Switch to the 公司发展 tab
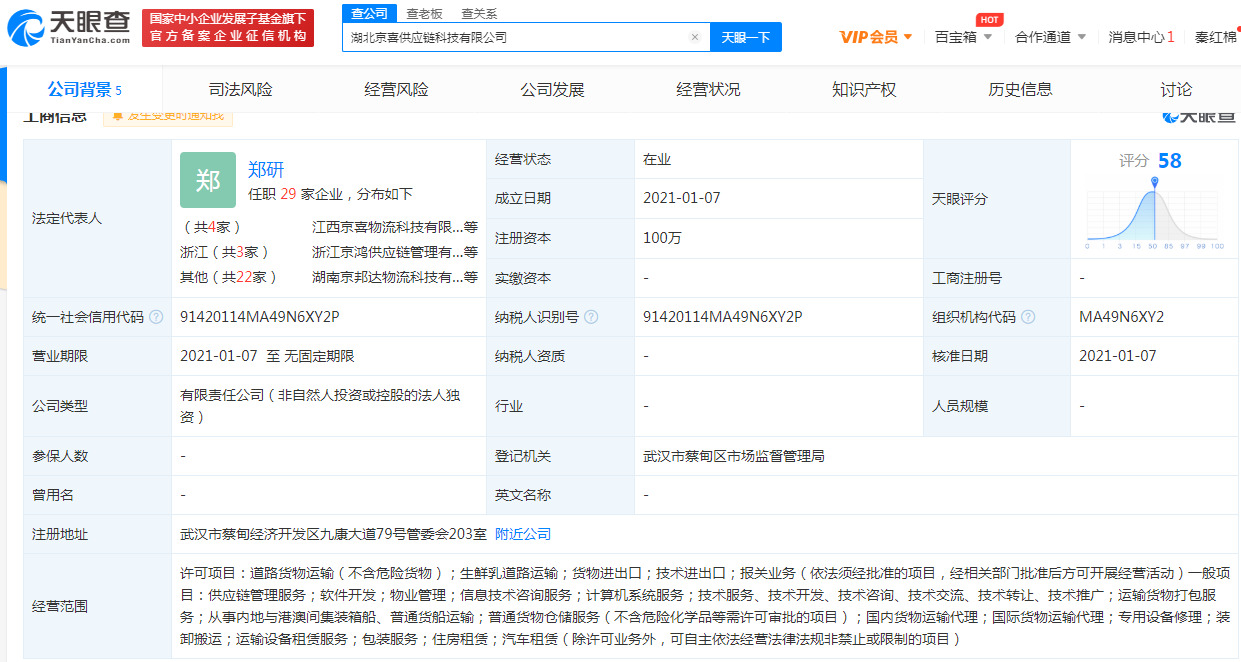 (552, 90)
